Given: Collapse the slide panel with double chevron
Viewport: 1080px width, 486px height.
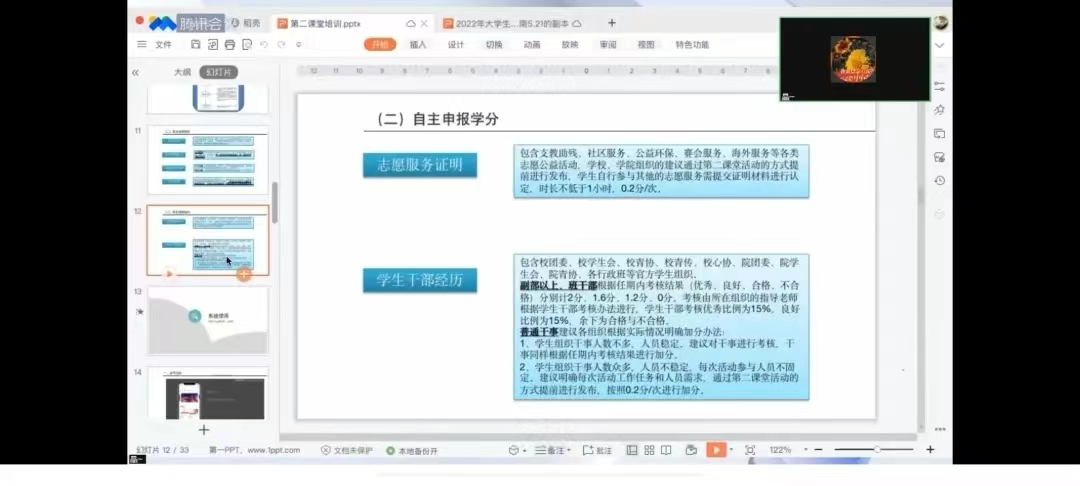Looking at the screenshot, I should 135,72.
